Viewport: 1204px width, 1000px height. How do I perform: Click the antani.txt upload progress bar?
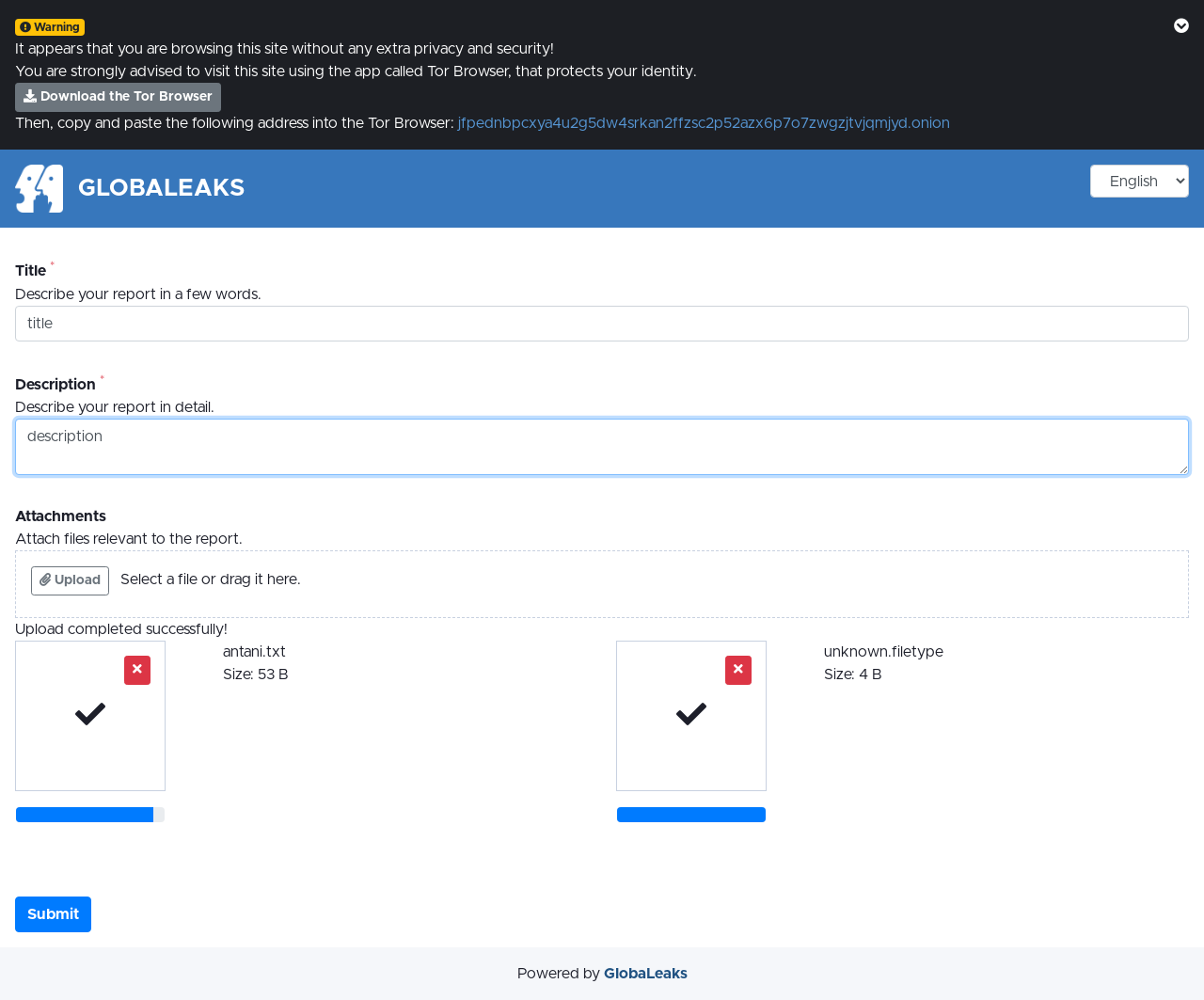tap(90, 815)
